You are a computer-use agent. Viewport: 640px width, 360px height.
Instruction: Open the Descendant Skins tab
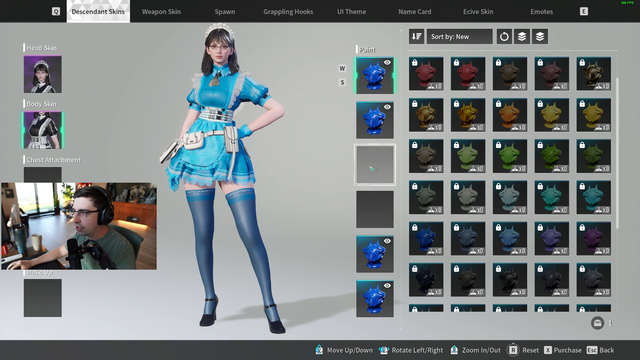98,11
